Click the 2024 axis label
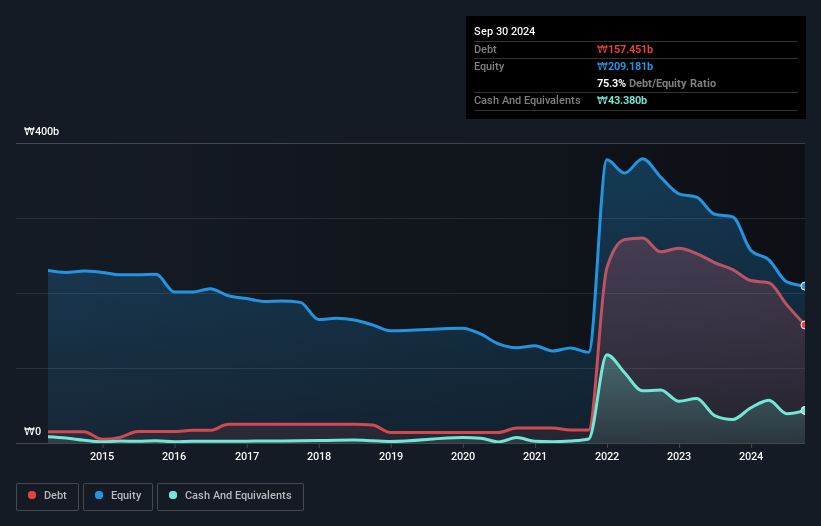The width and height of the screenshot is (821, 526). [x=751, y=456]
